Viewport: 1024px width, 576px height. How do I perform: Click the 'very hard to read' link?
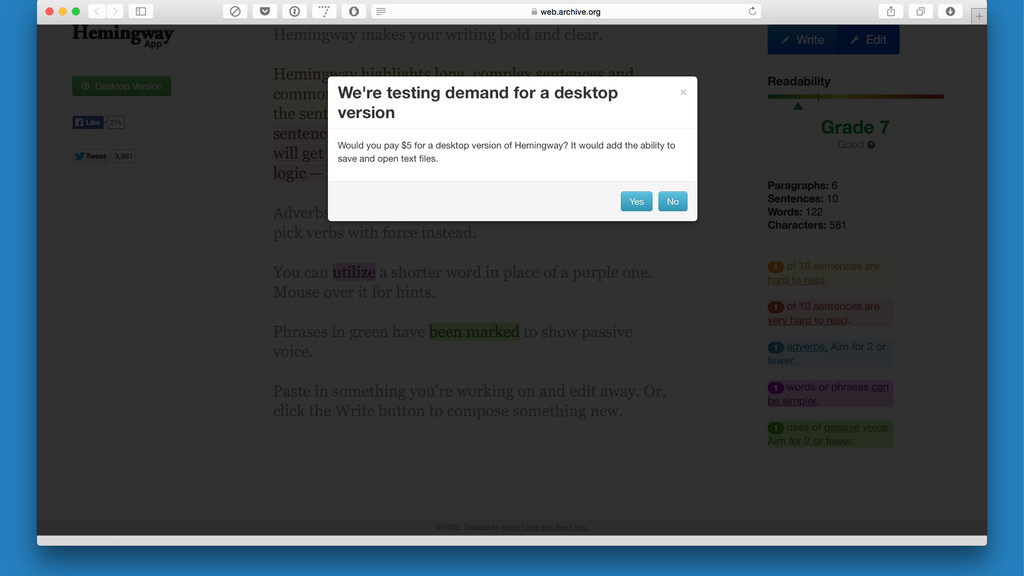808,320
